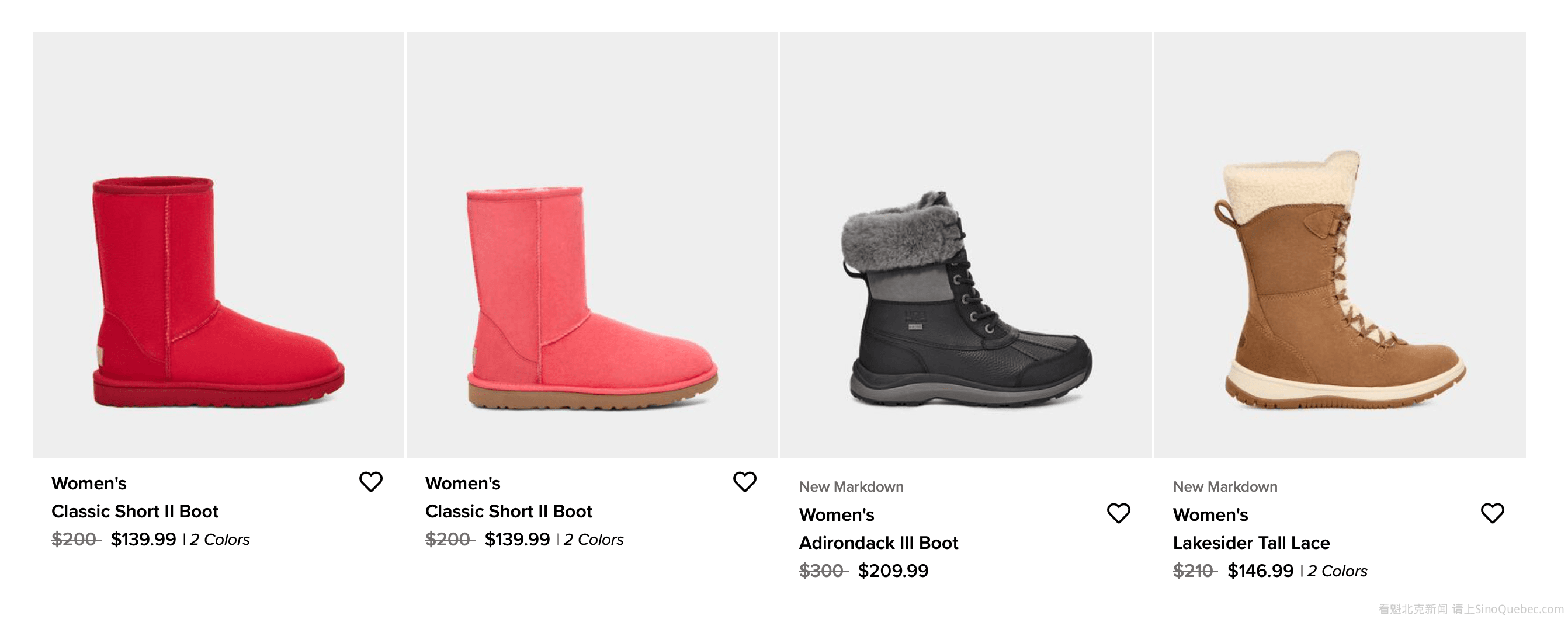This screenshot has width=1568, height=619.
Task: Open the Adirondack III Boot product link
Action: coord(878,543)
